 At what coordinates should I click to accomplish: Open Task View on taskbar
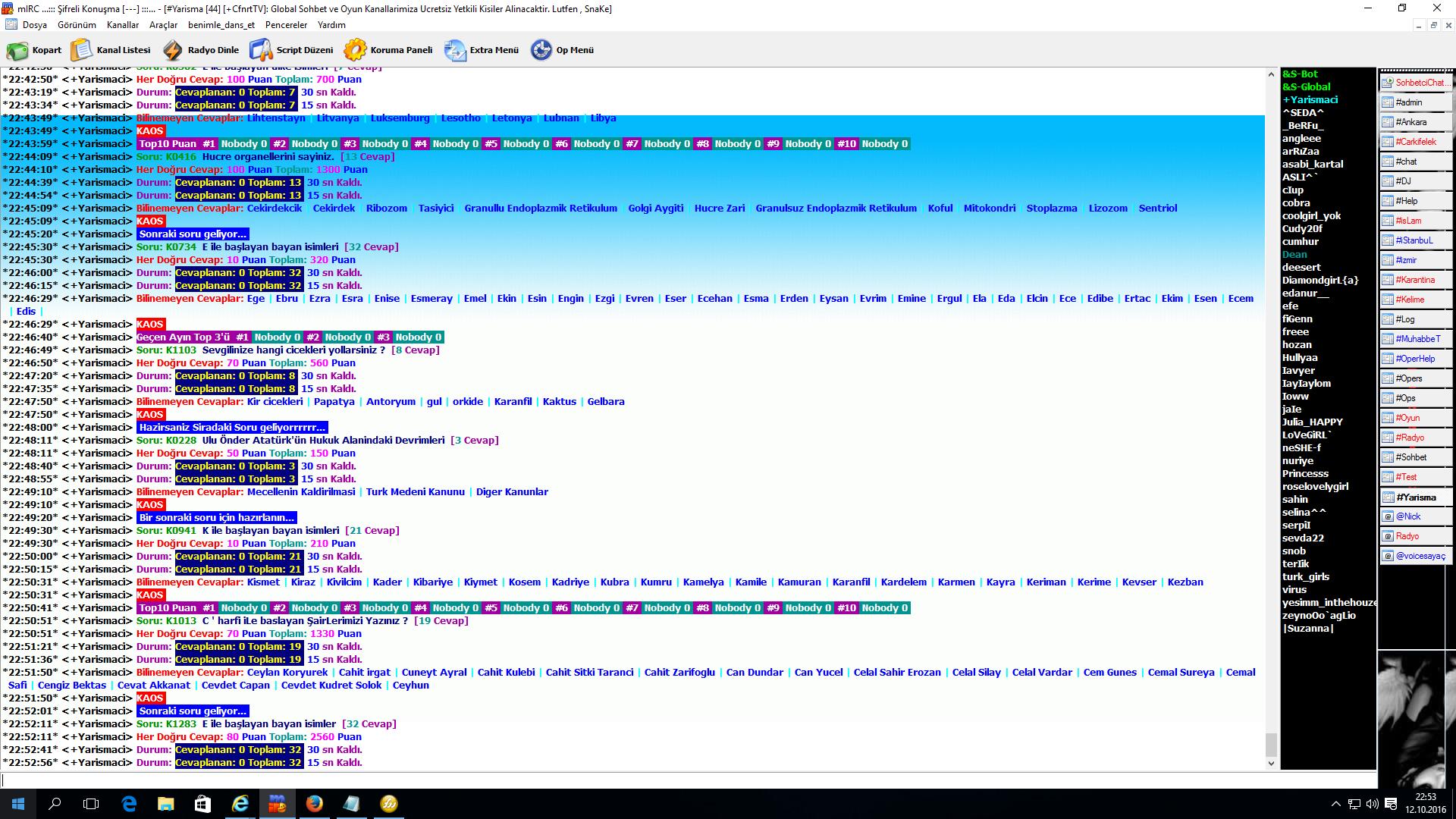pos(91,804)
